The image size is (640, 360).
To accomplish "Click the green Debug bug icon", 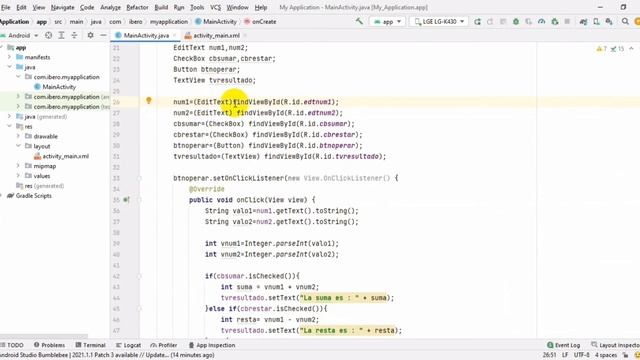I will pyautogui.click(x=516, y=22).
